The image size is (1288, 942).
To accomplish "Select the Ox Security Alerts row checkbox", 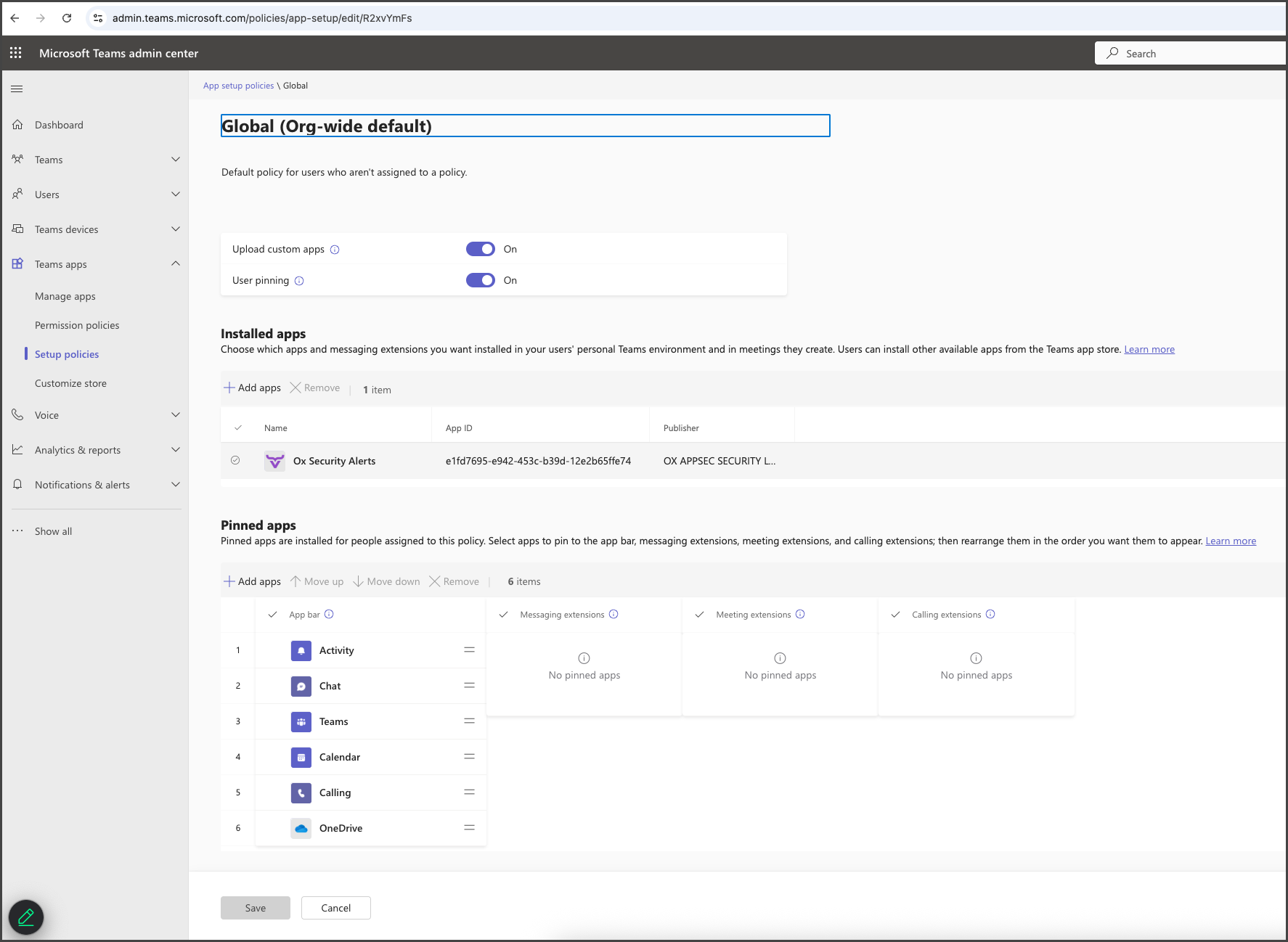I will (x=235, y=461).
